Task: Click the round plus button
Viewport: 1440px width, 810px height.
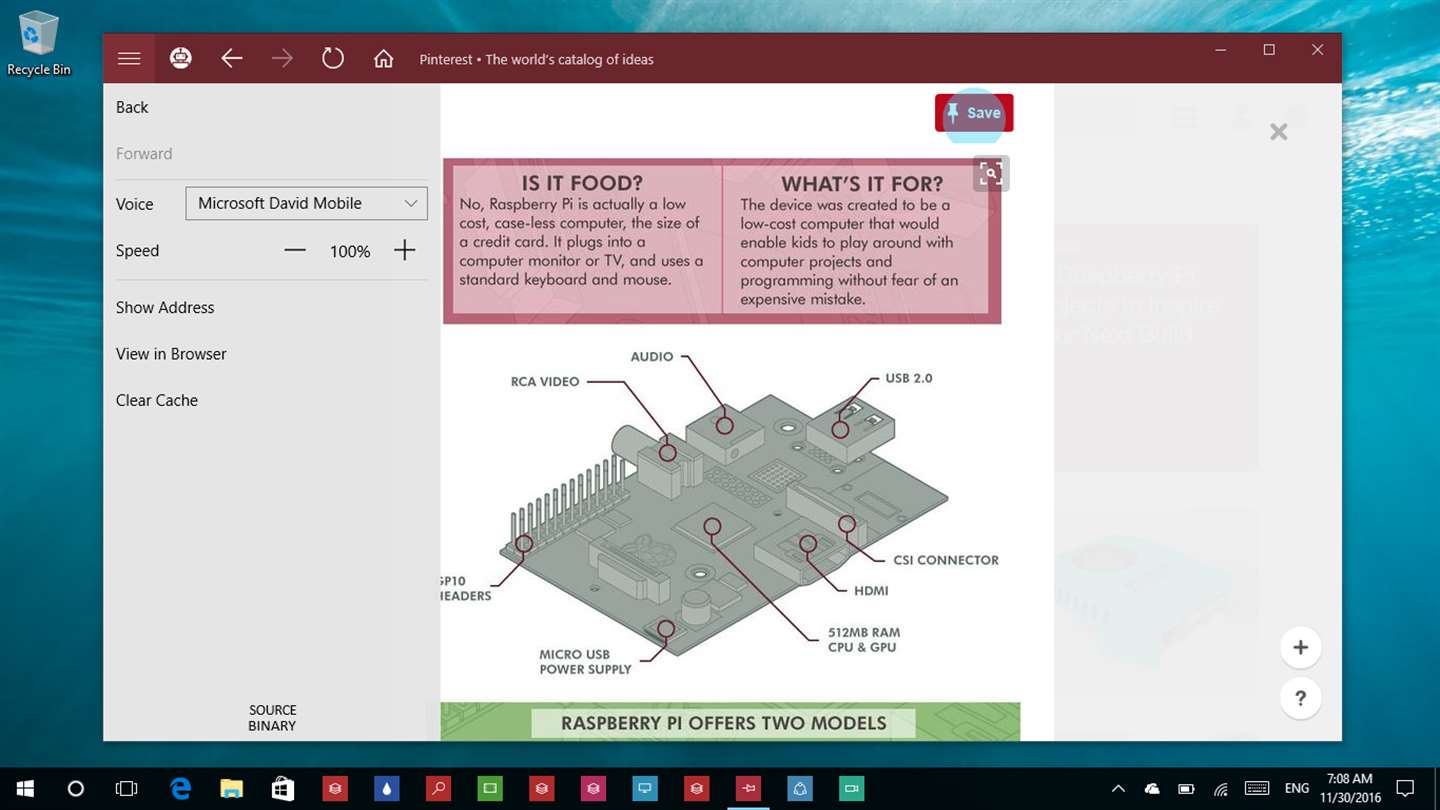Action: [x=1300, y=647]
